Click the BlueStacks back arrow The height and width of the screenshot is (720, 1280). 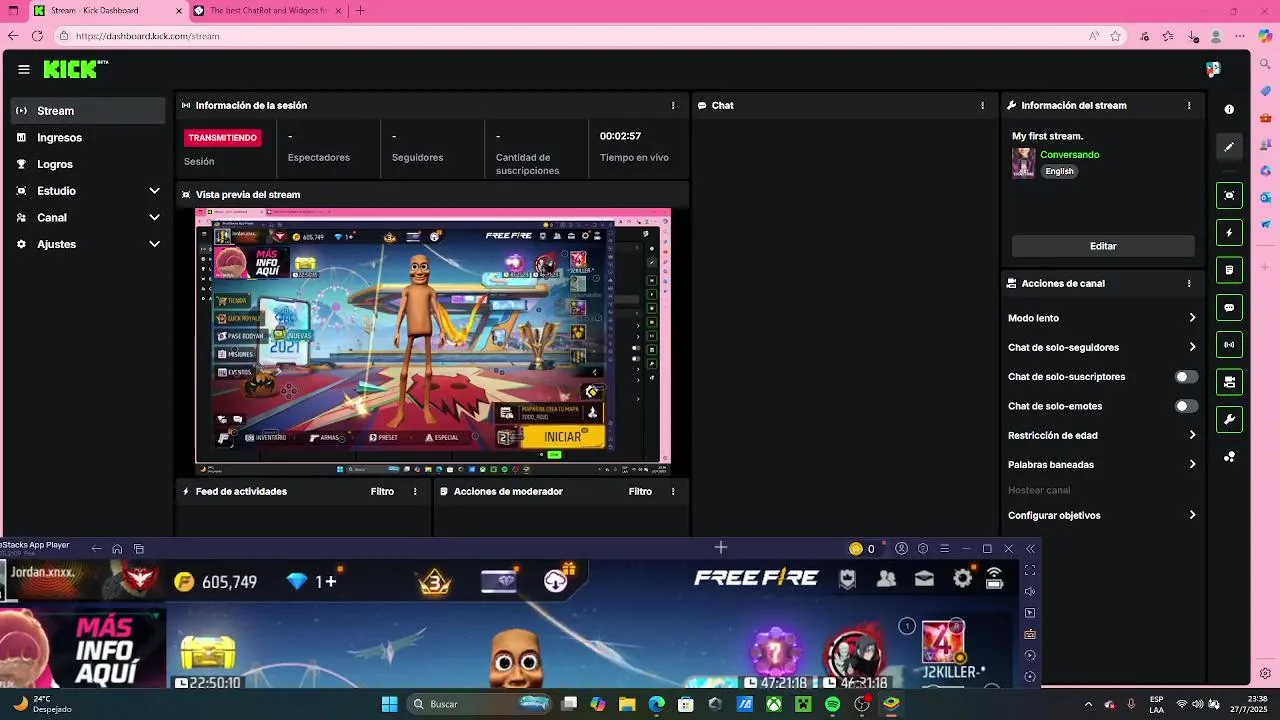point(96,548)
